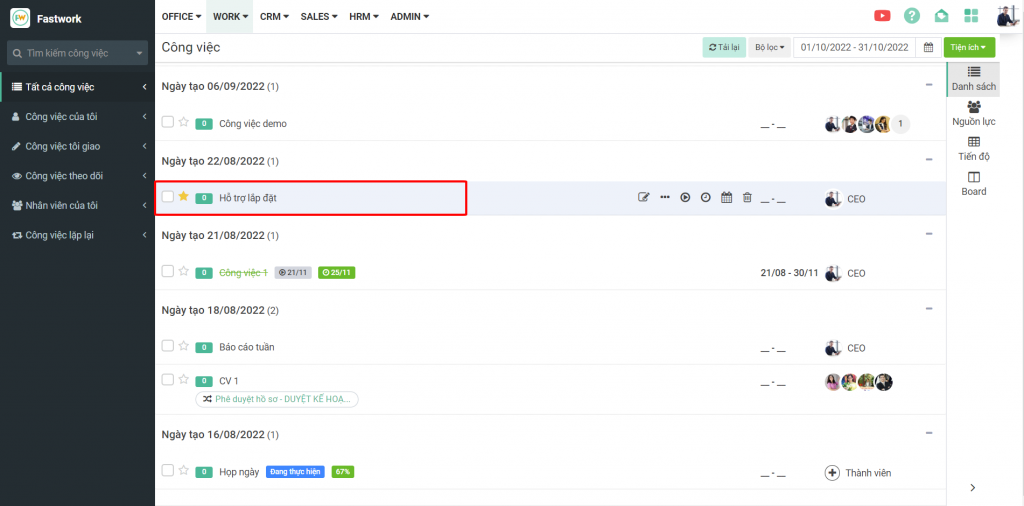Screen dimensions: 1024x506
Task: Tick the Báo cáo tuần checkbox
Action: tap(168, 346)
